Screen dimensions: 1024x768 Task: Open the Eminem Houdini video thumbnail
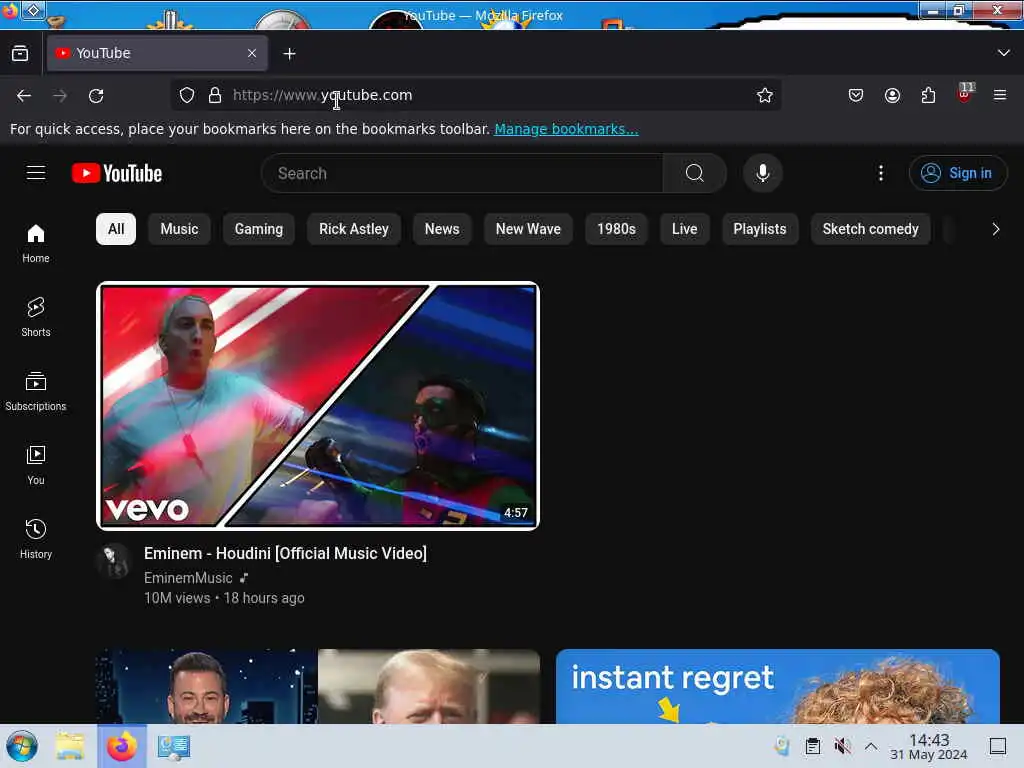[317, 406]
